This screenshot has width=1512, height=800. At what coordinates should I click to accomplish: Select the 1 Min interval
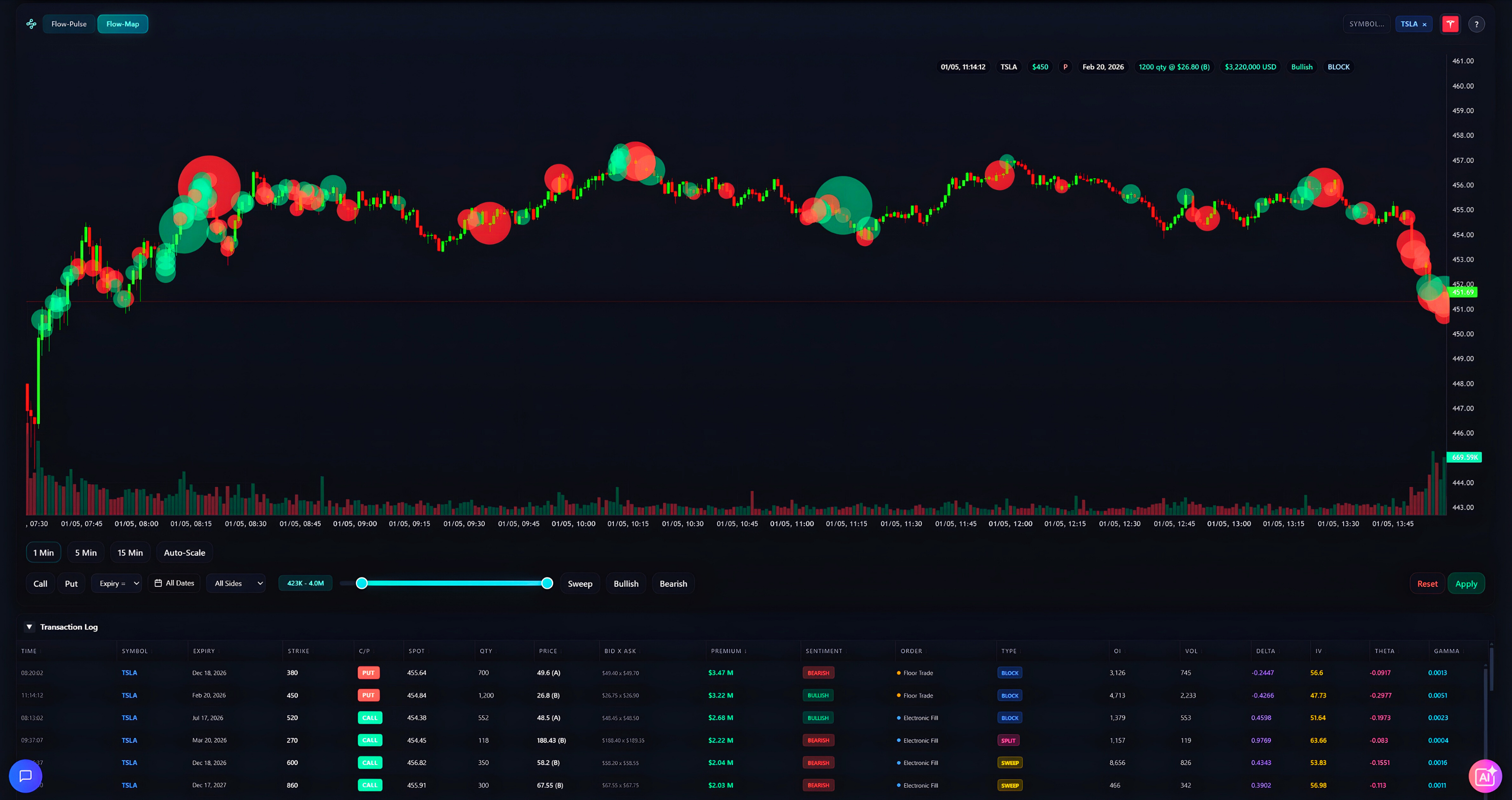point(43,553)
